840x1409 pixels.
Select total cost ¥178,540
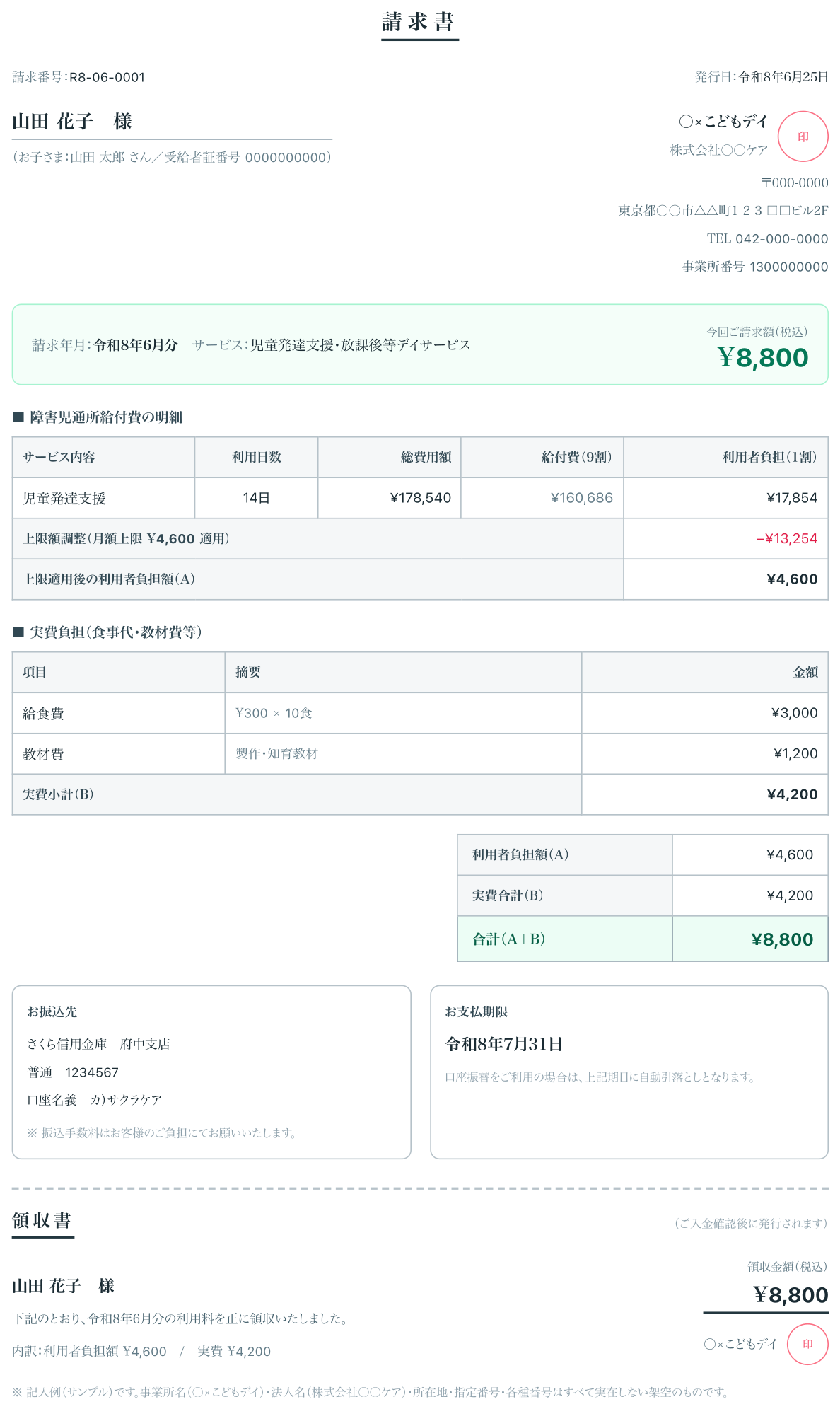click(421, 498)
